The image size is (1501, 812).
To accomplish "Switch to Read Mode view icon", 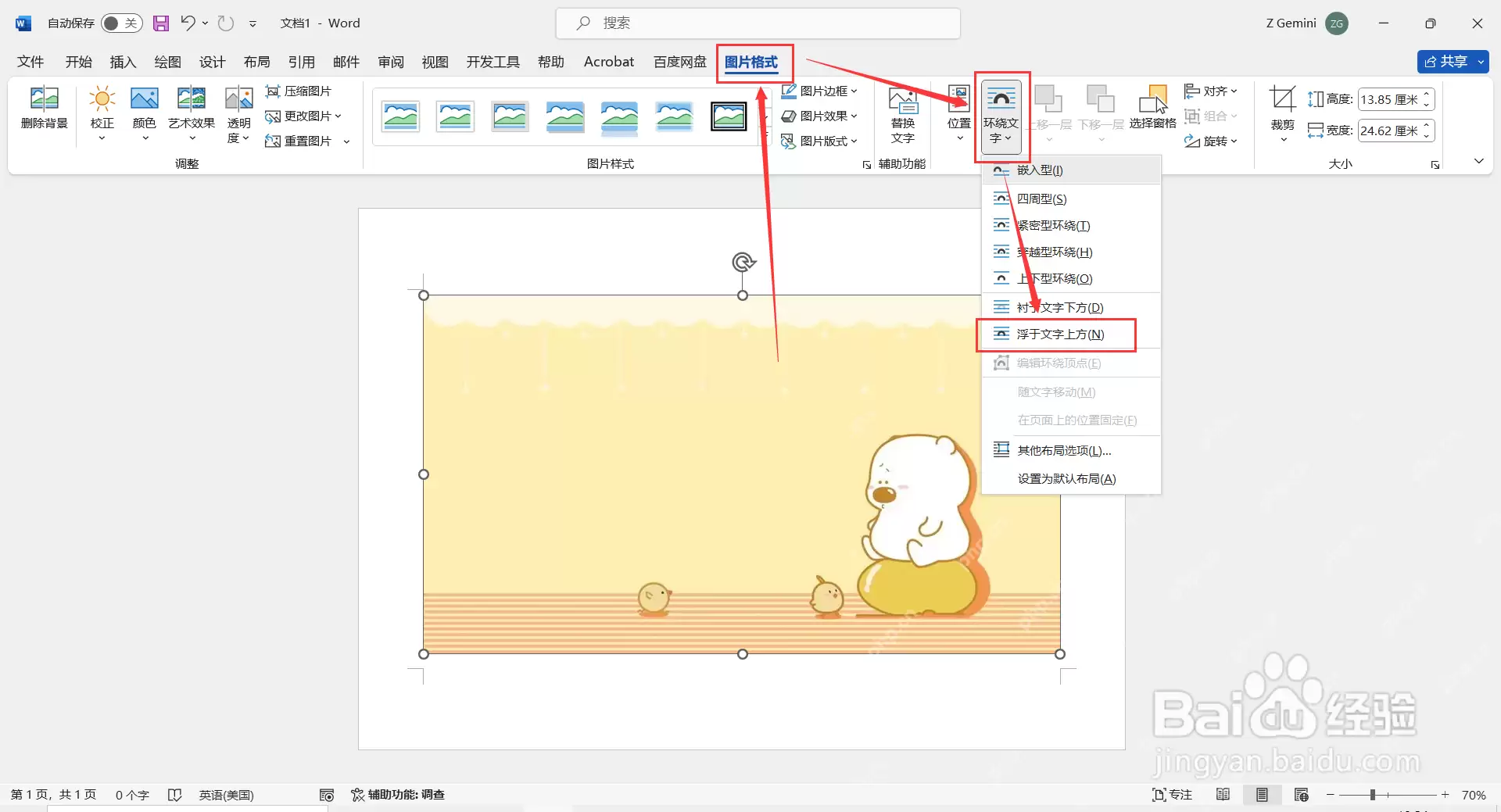I will coord(1223,795).
